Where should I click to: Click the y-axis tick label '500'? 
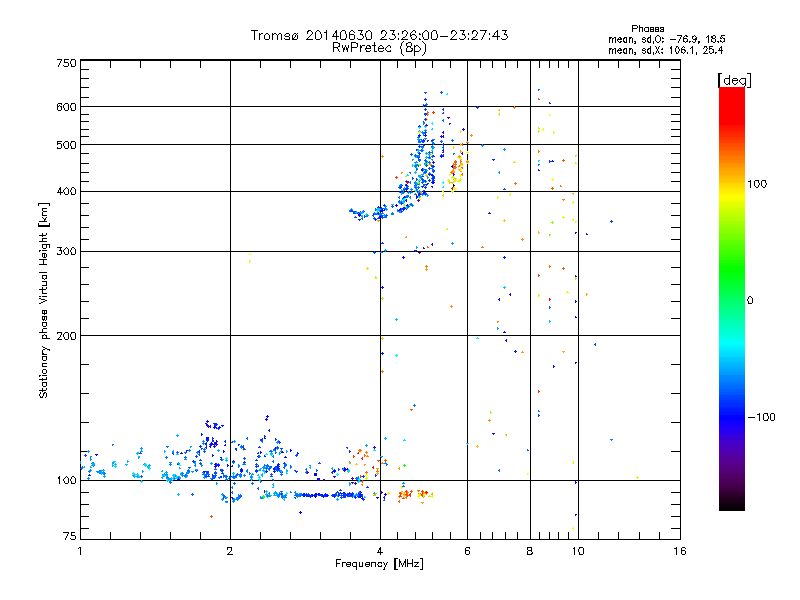point(66,145)
